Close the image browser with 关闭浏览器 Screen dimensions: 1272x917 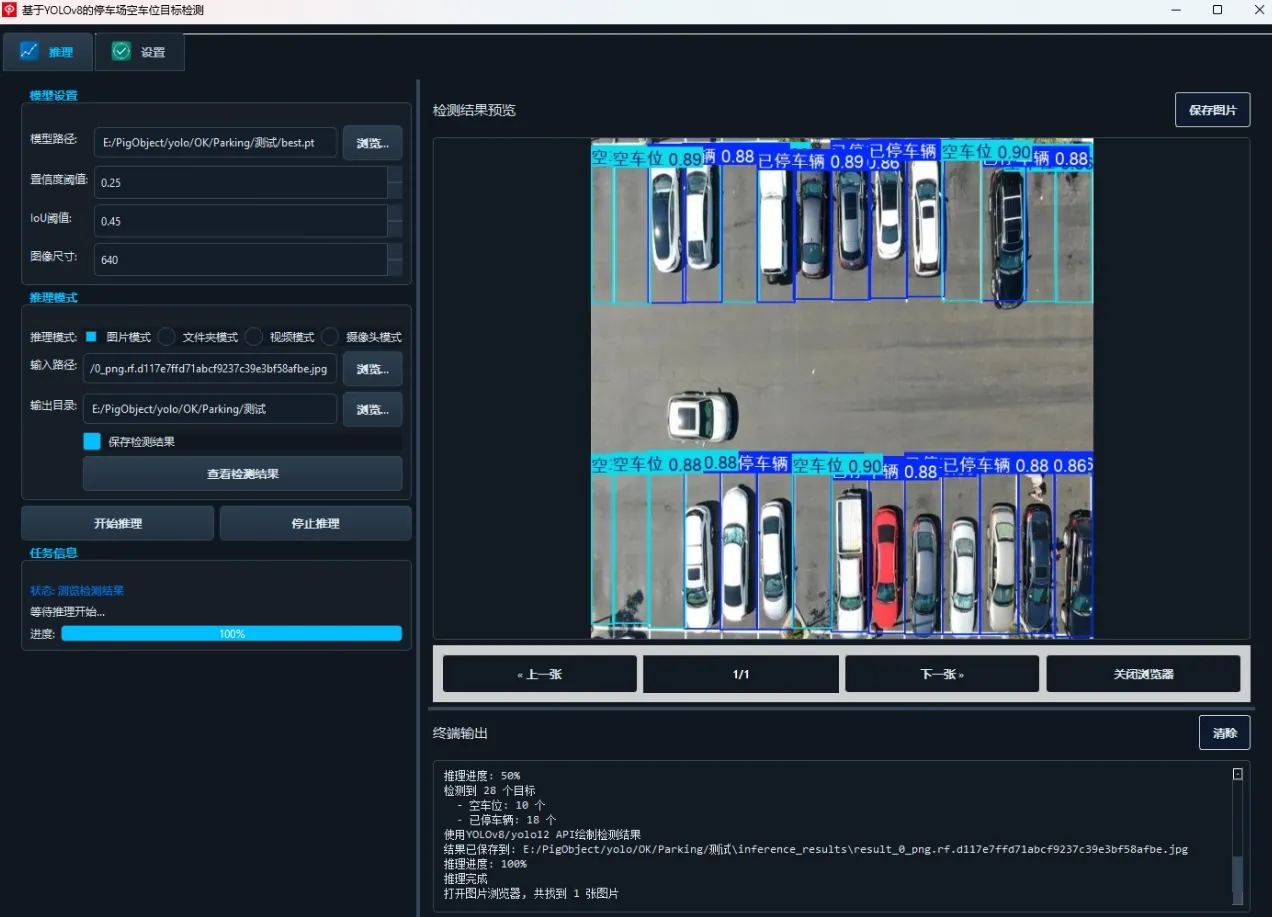[x=1143, y=674]
